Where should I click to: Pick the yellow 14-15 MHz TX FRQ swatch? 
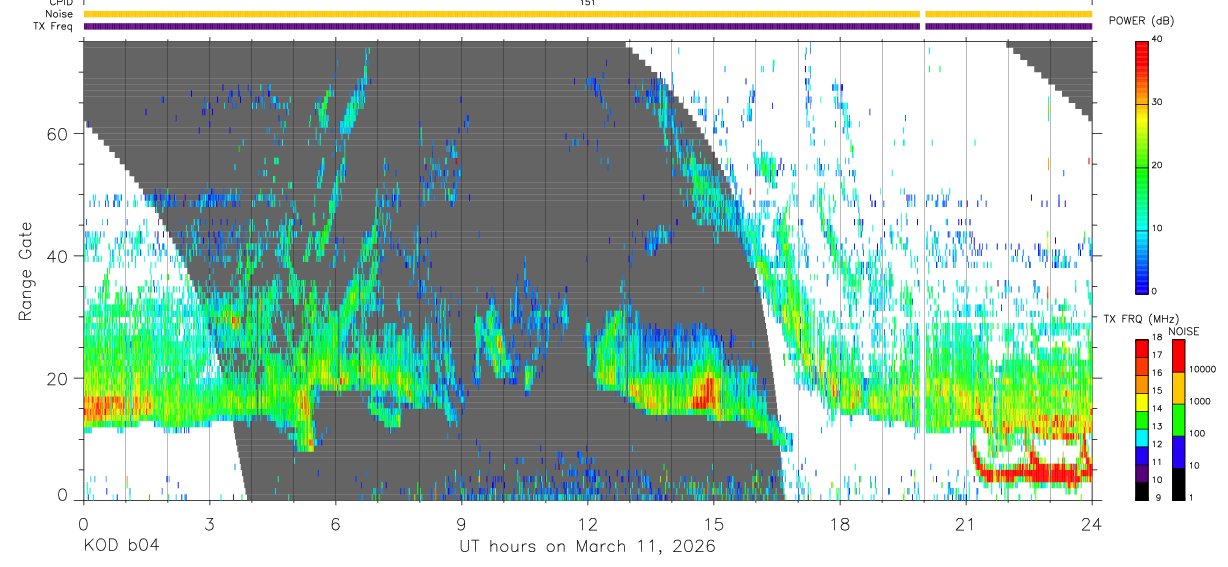[1142, 402]
